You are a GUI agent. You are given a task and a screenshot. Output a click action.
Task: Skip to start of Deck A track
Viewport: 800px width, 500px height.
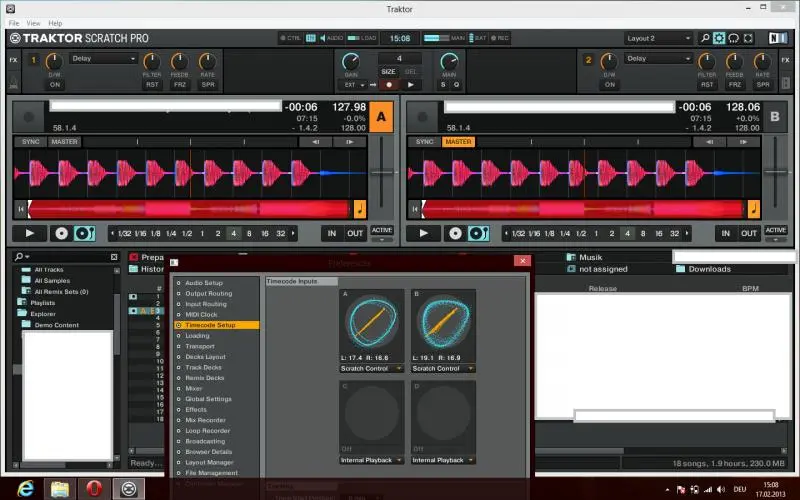pos(20,209)
